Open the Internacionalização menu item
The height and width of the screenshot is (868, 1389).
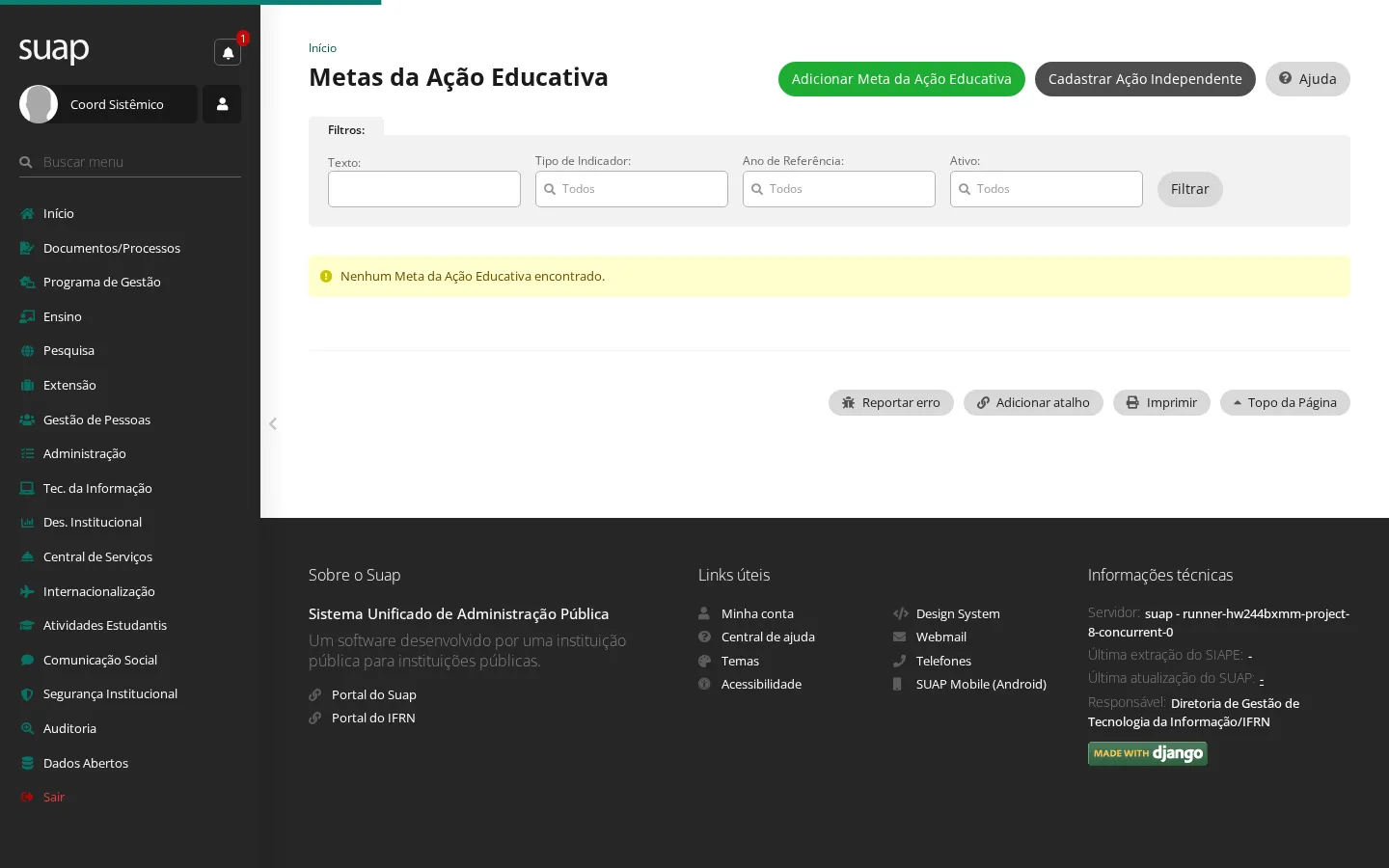point(130,591)
